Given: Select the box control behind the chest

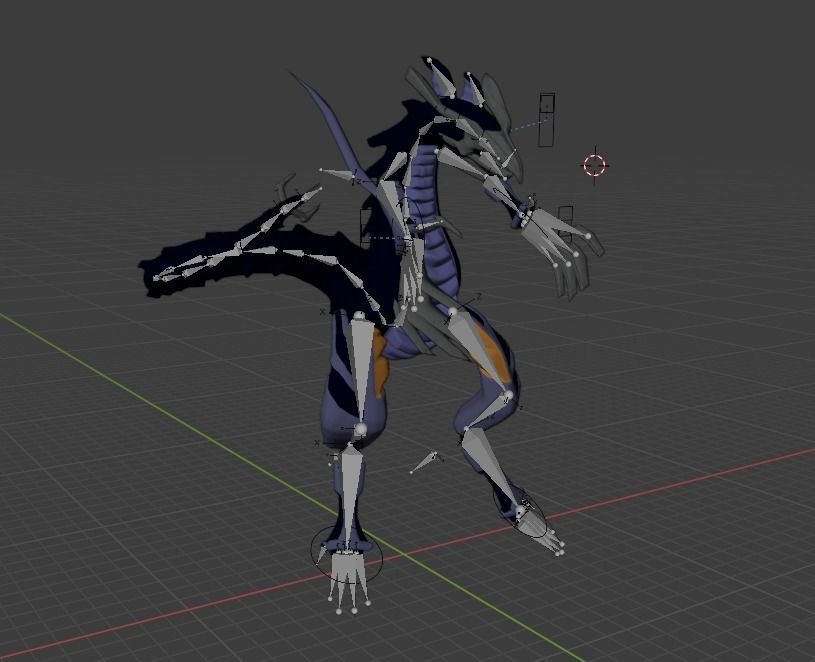Looking at the screenshot, I should tap(366, 228).
